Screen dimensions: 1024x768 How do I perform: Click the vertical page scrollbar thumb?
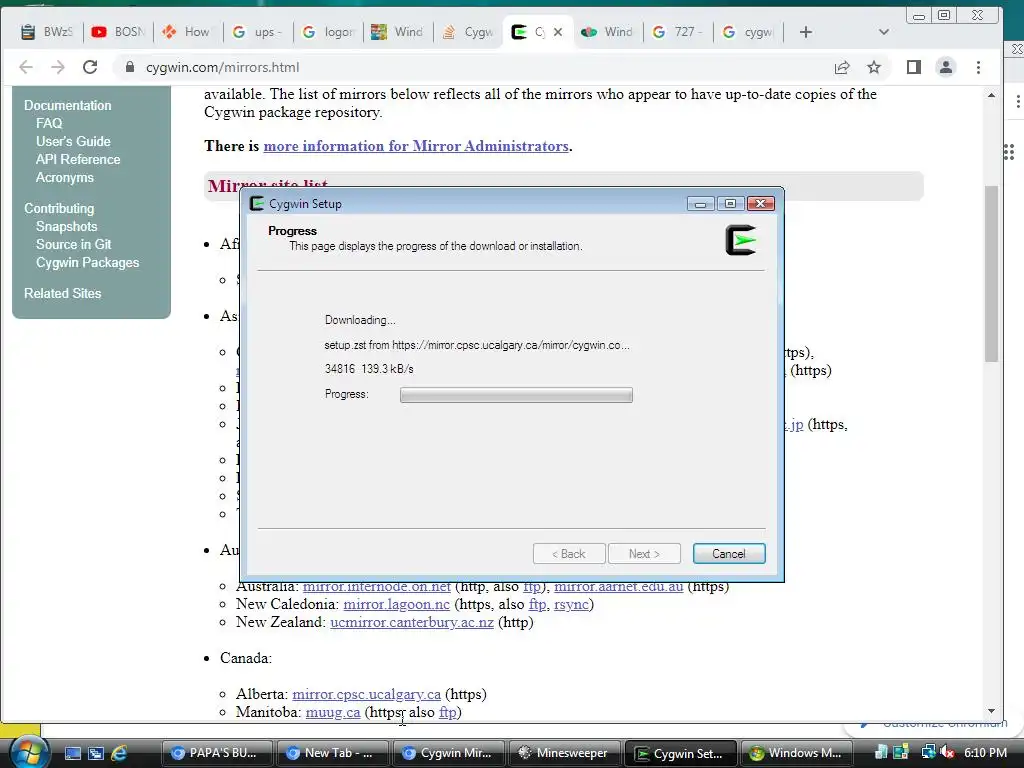coord(991,274)
